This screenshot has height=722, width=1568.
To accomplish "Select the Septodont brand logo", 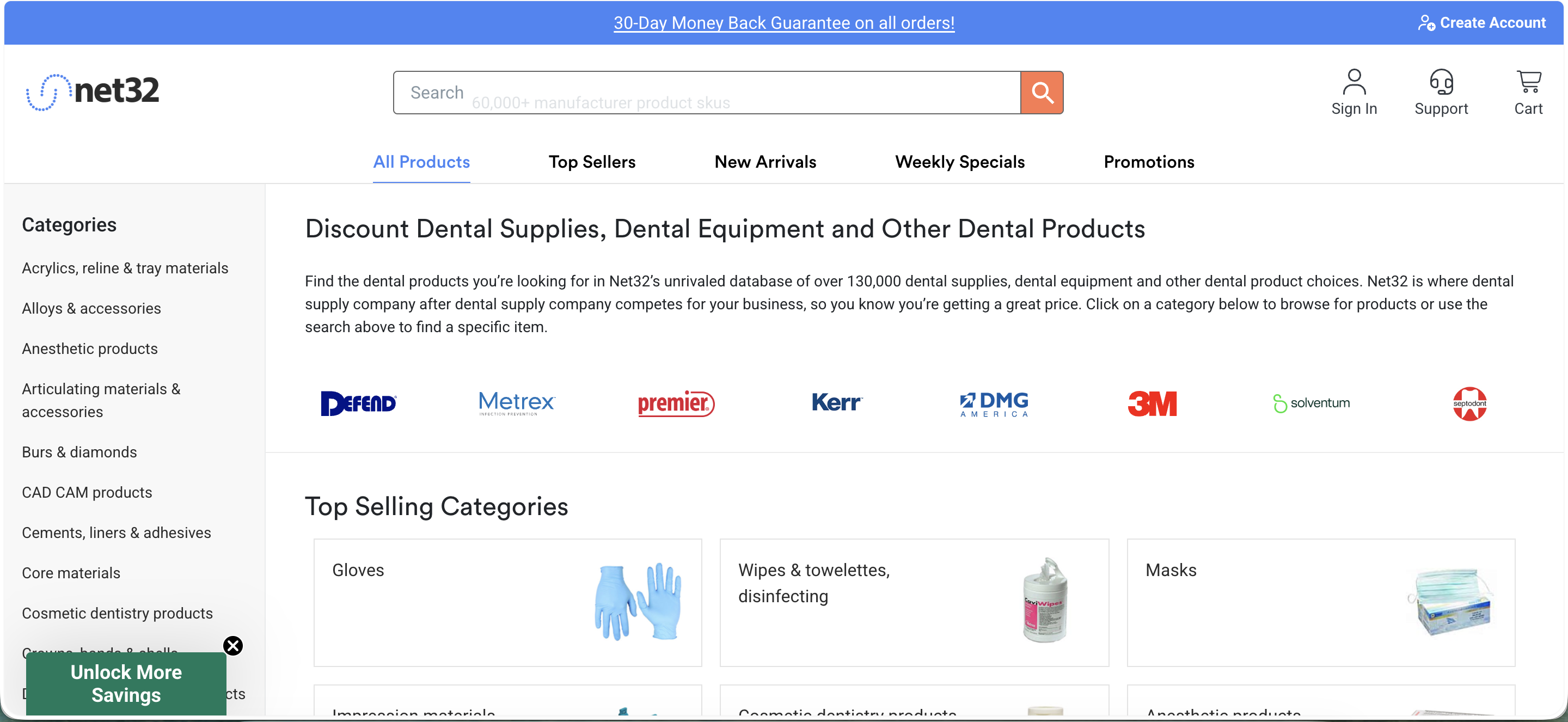I will click(x=1469, y=403).
